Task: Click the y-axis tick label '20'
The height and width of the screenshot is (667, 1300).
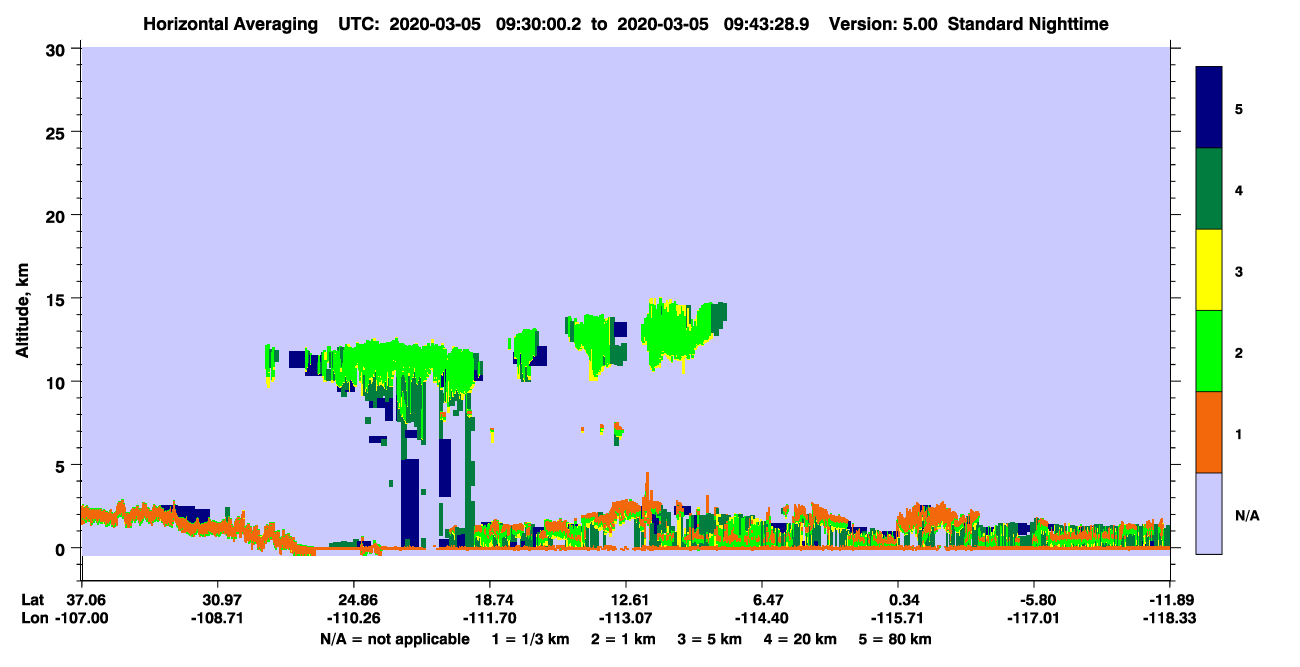Action: pyautogui.click(x=58, y=215)
